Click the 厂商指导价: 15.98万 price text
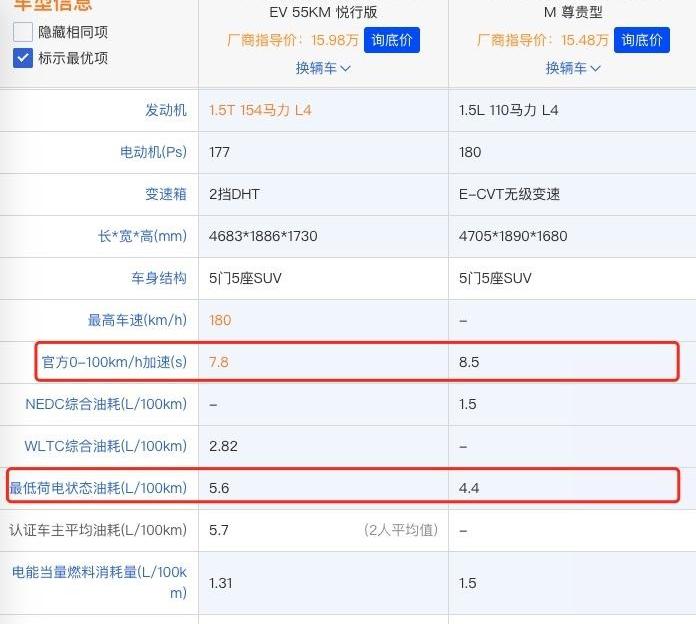Image resolution: width=696 pixels, height=624 pixels. pyautogui.click(x=293, y=40)
